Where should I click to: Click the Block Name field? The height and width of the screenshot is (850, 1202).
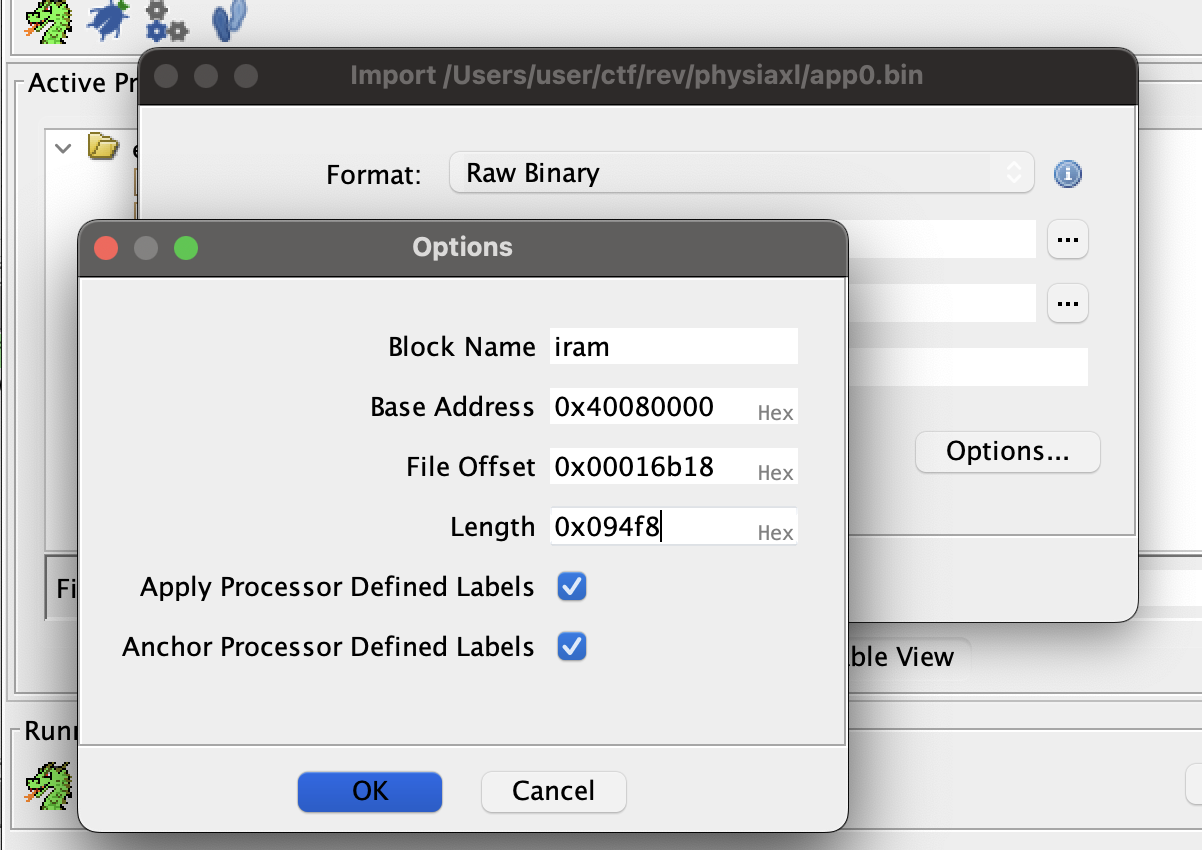tap(672, 347)
